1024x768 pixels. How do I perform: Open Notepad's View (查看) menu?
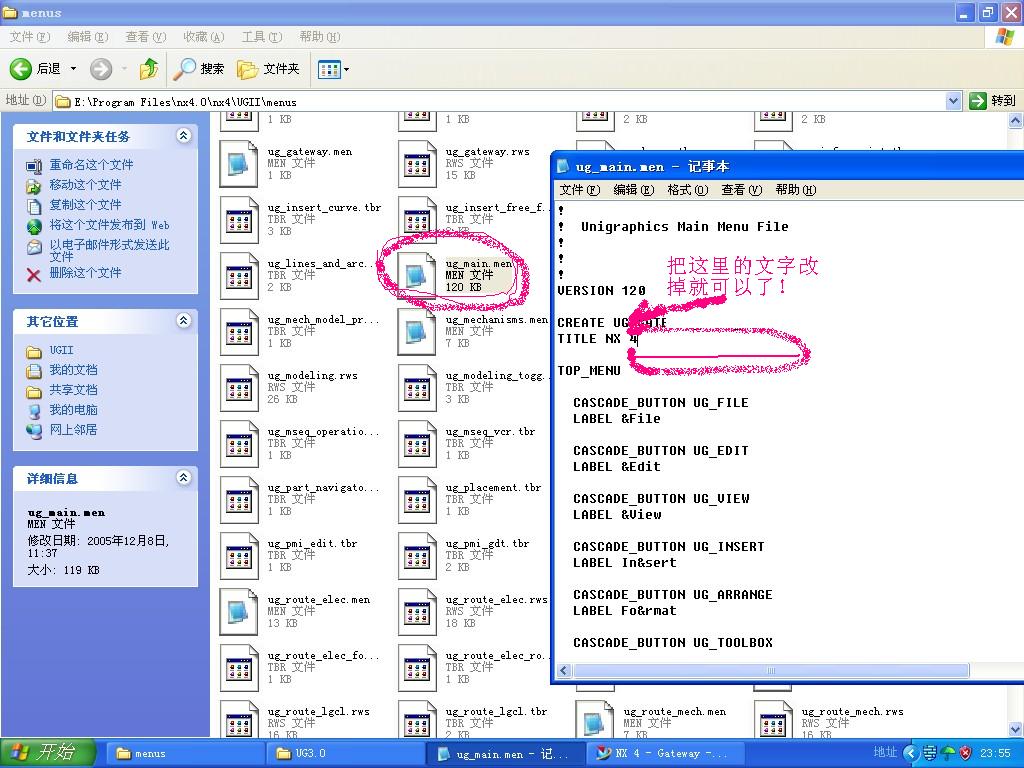tap(741, 189)
